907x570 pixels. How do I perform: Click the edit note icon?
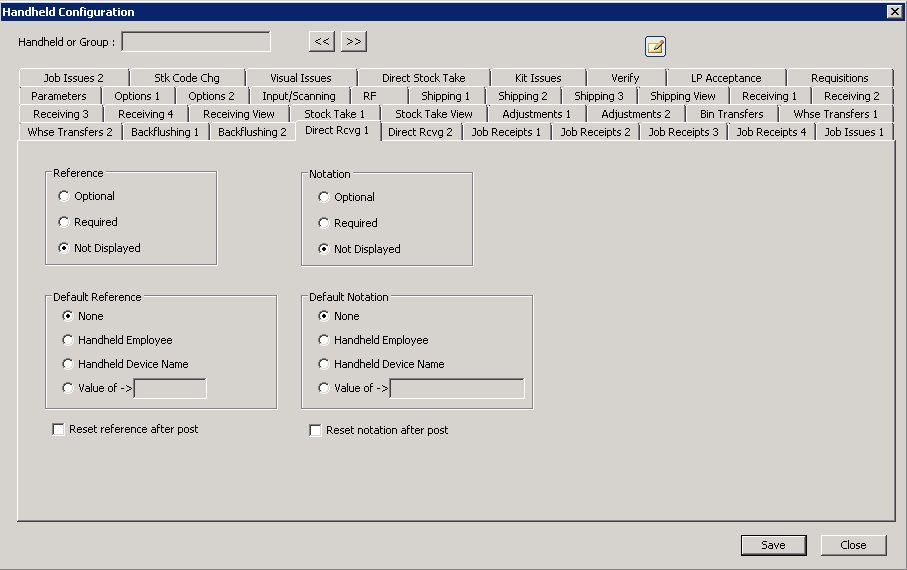655,46
